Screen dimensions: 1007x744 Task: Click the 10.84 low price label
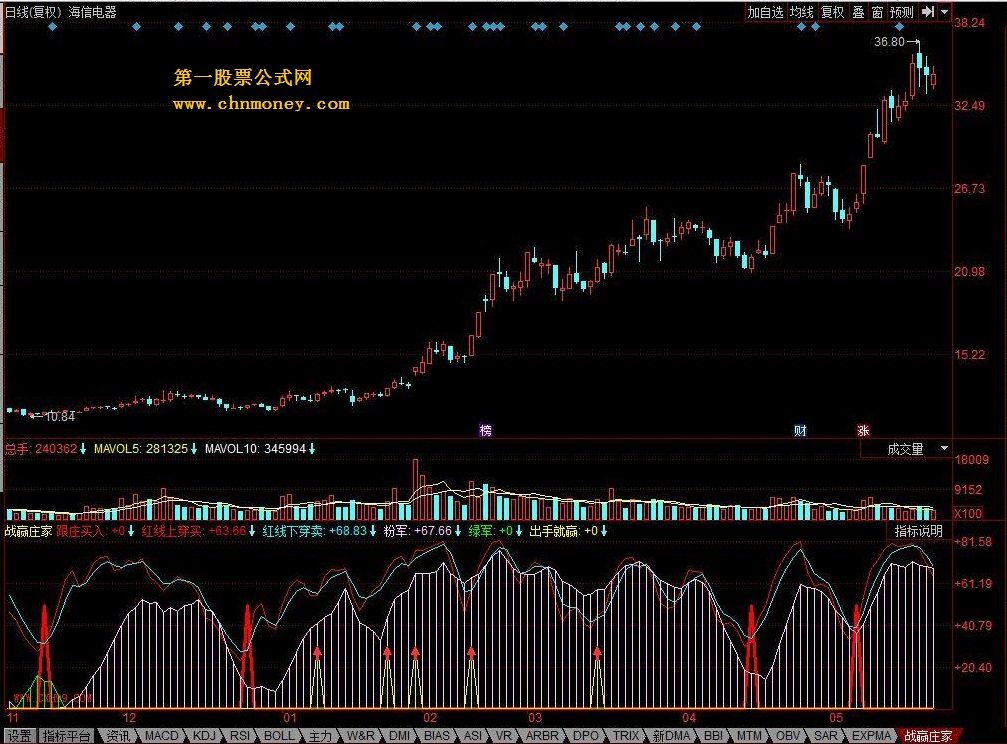[x=60, y=416]
